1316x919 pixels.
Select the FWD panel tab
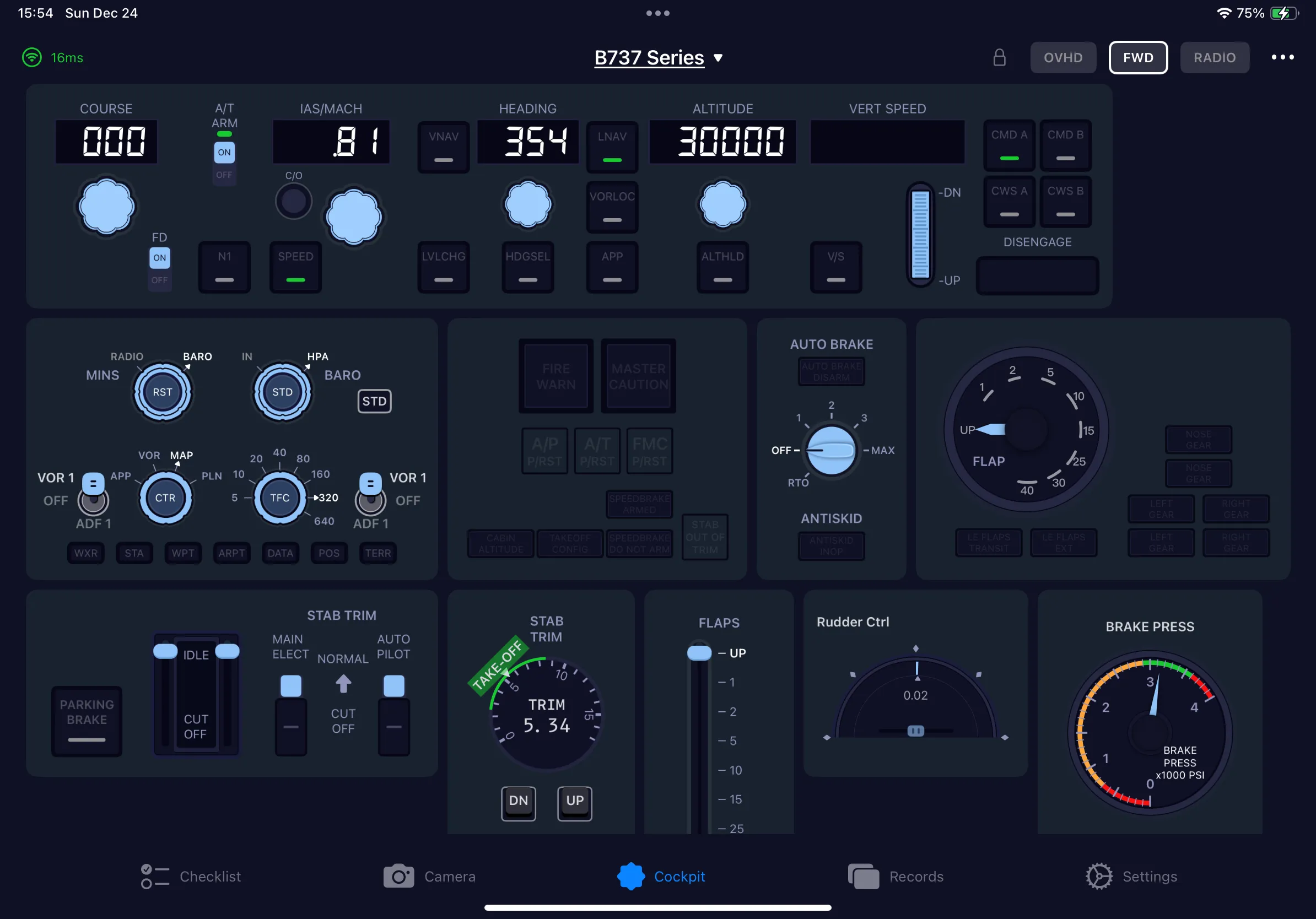tap(1138, 58)
